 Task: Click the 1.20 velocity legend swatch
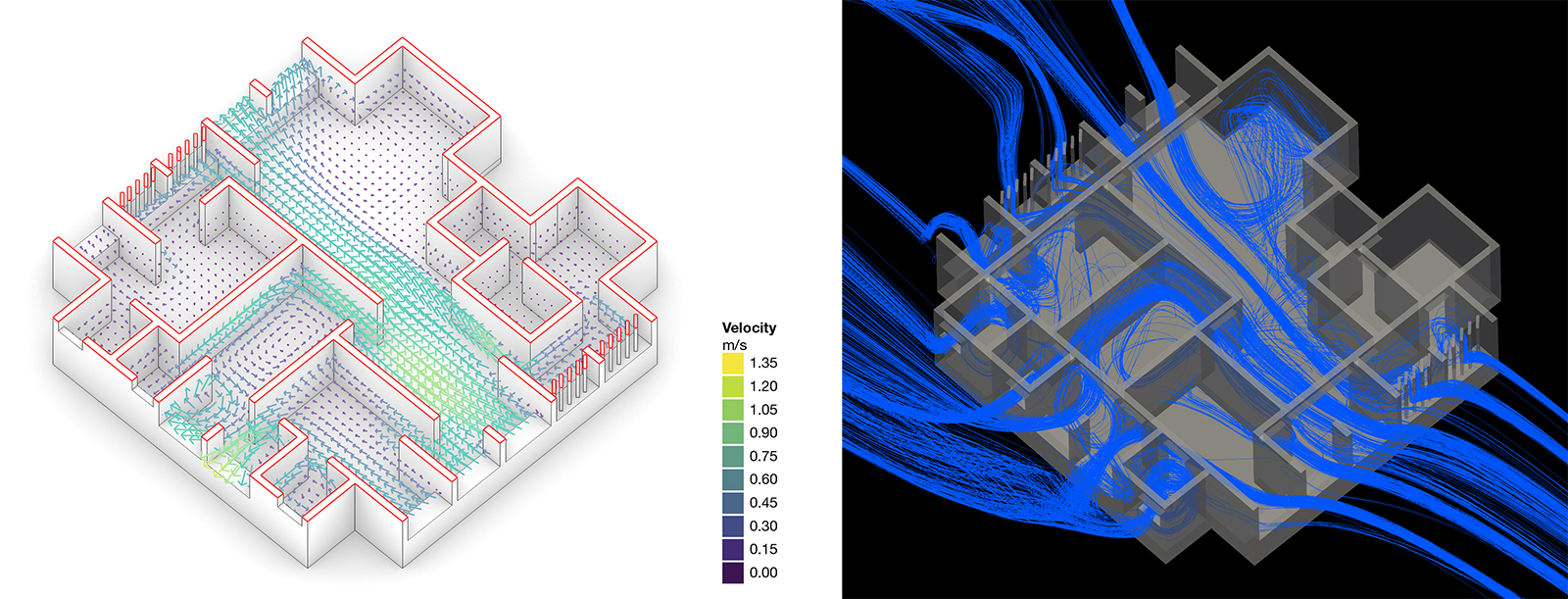pyautogui.click(x=733, y=386)
